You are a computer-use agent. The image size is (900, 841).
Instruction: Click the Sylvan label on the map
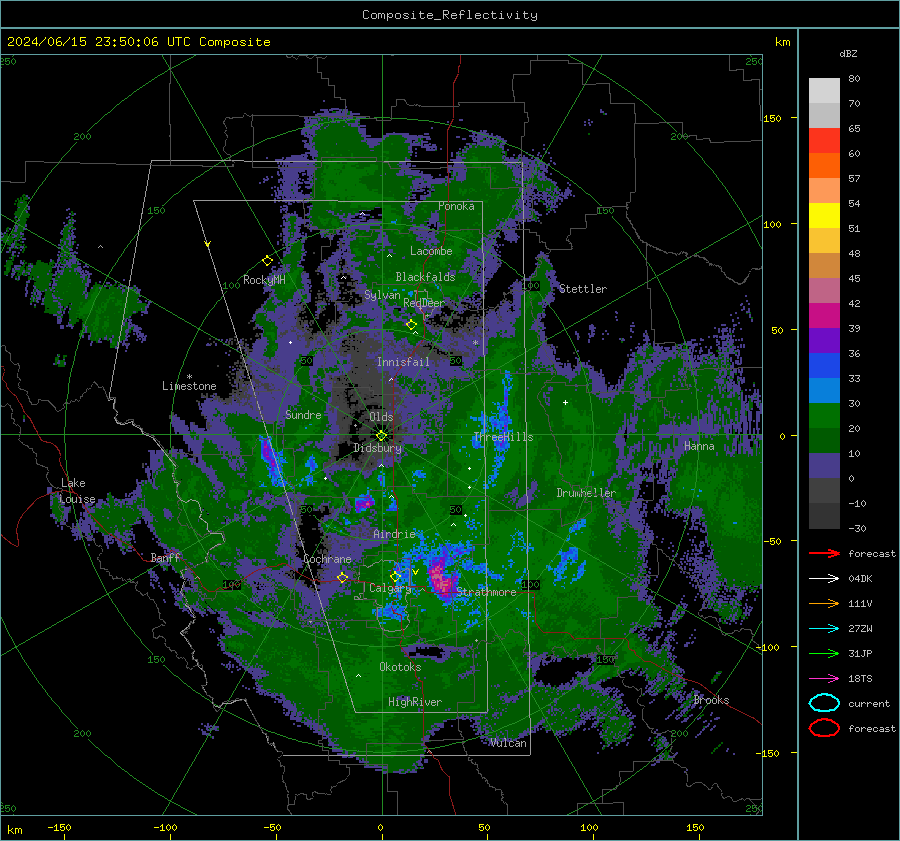pos(382,295)
